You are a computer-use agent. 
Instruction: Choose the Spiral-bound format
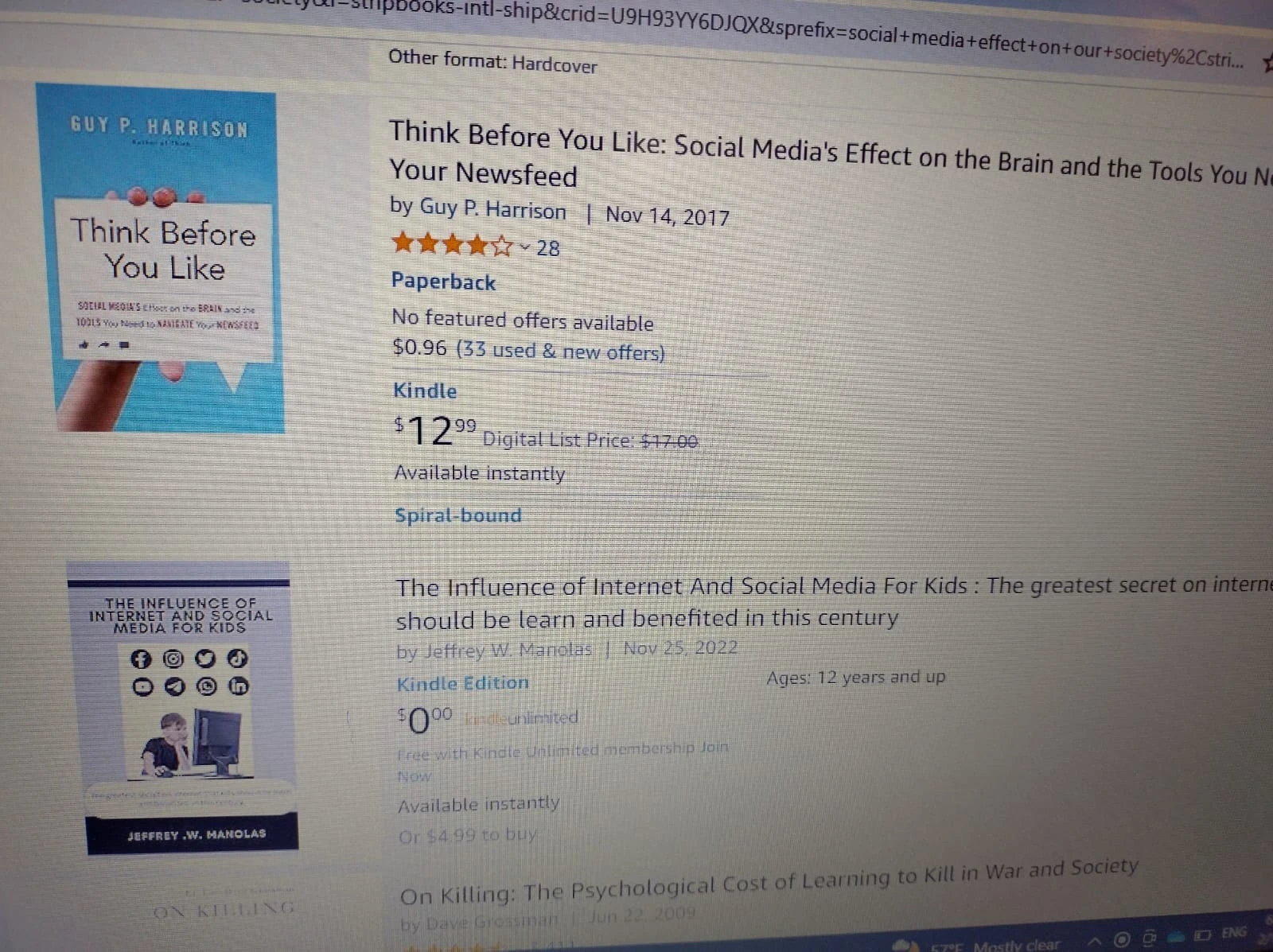pyautogui.click(x=458, y=515)
